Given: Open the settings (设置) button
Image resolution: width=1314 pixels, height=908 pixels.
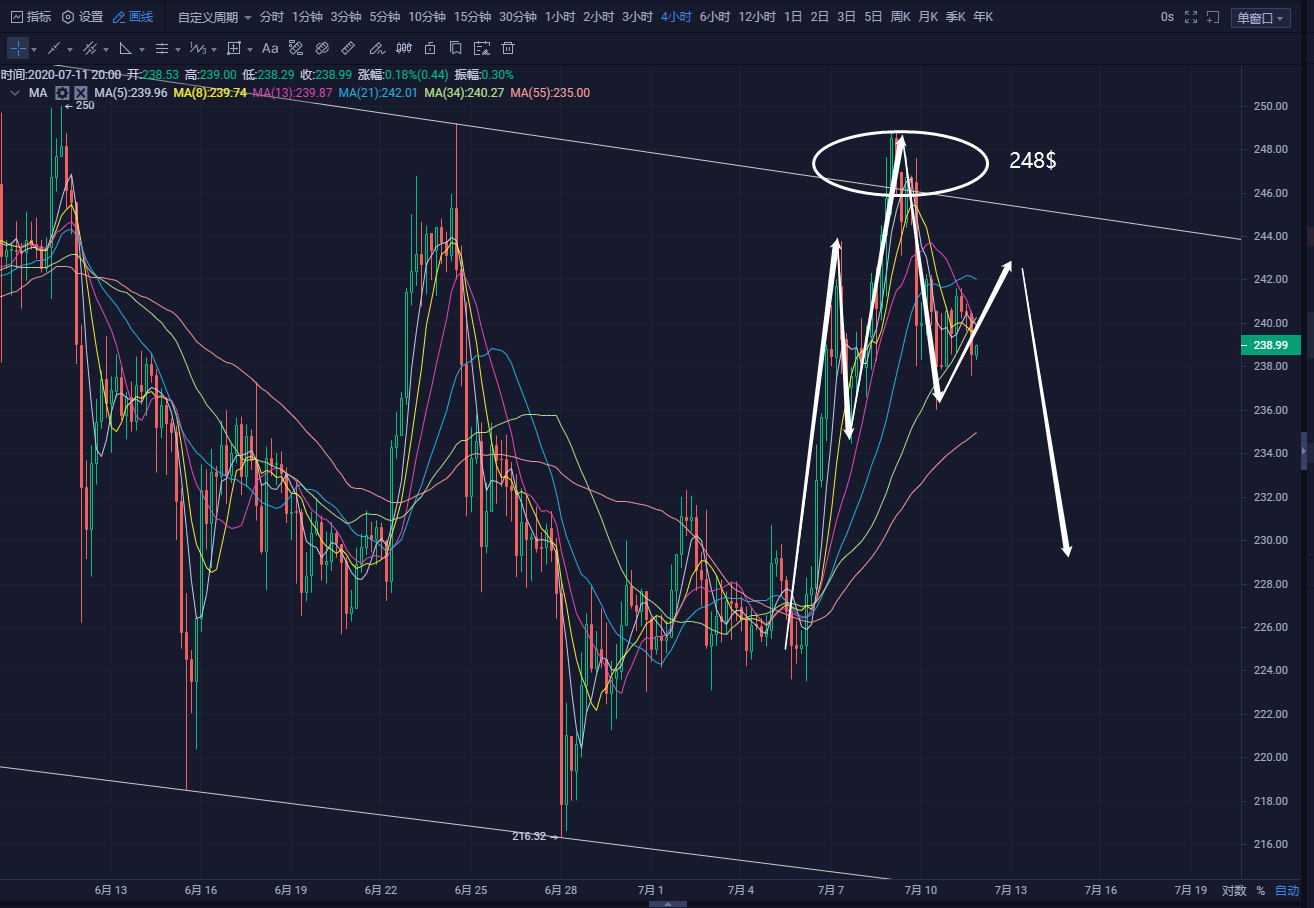Looking at the screenshot, I should (x=82, y=17).
